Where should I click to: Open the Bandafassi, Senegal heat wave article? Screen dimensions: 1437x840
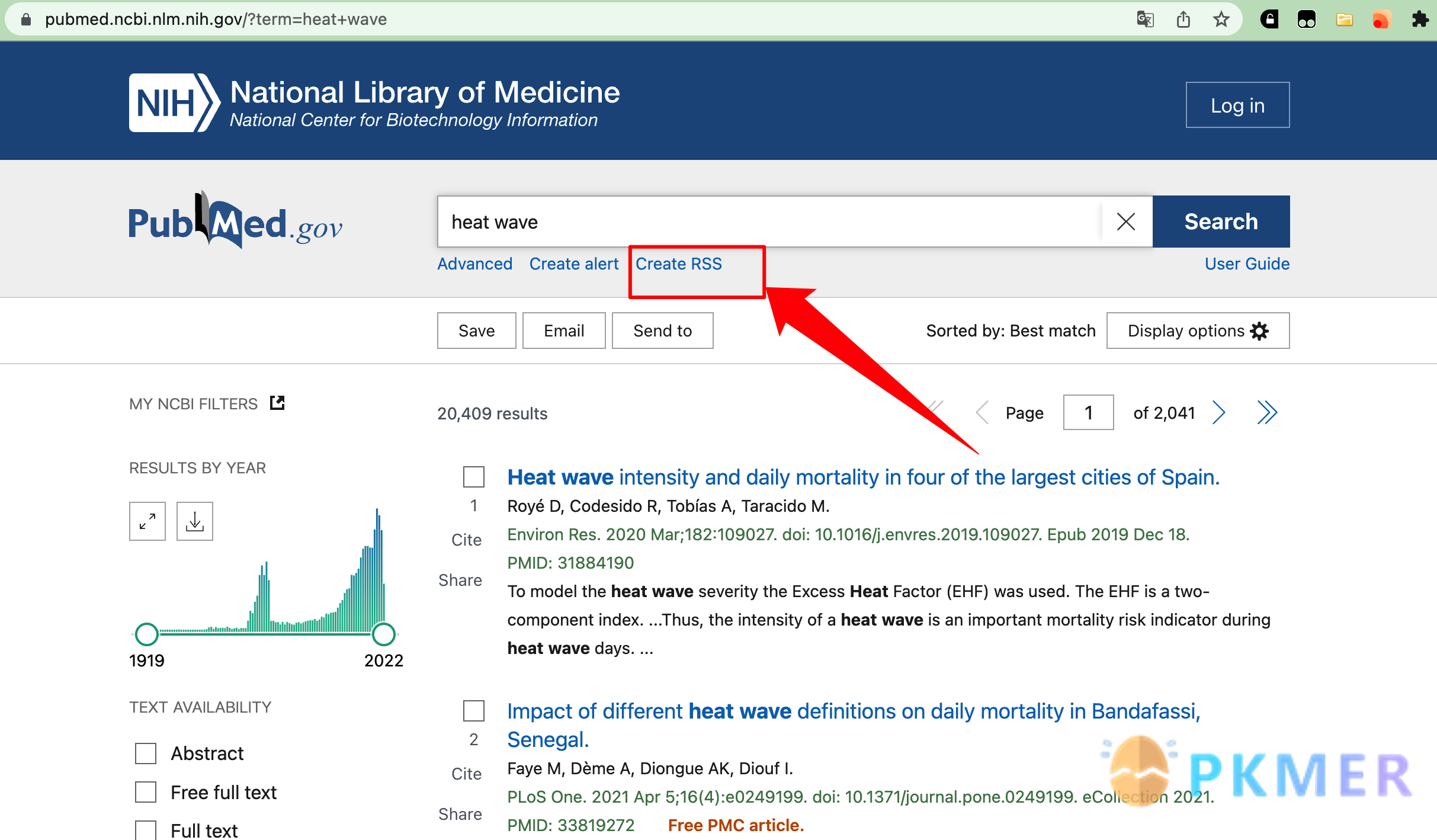tap(854, 725)
